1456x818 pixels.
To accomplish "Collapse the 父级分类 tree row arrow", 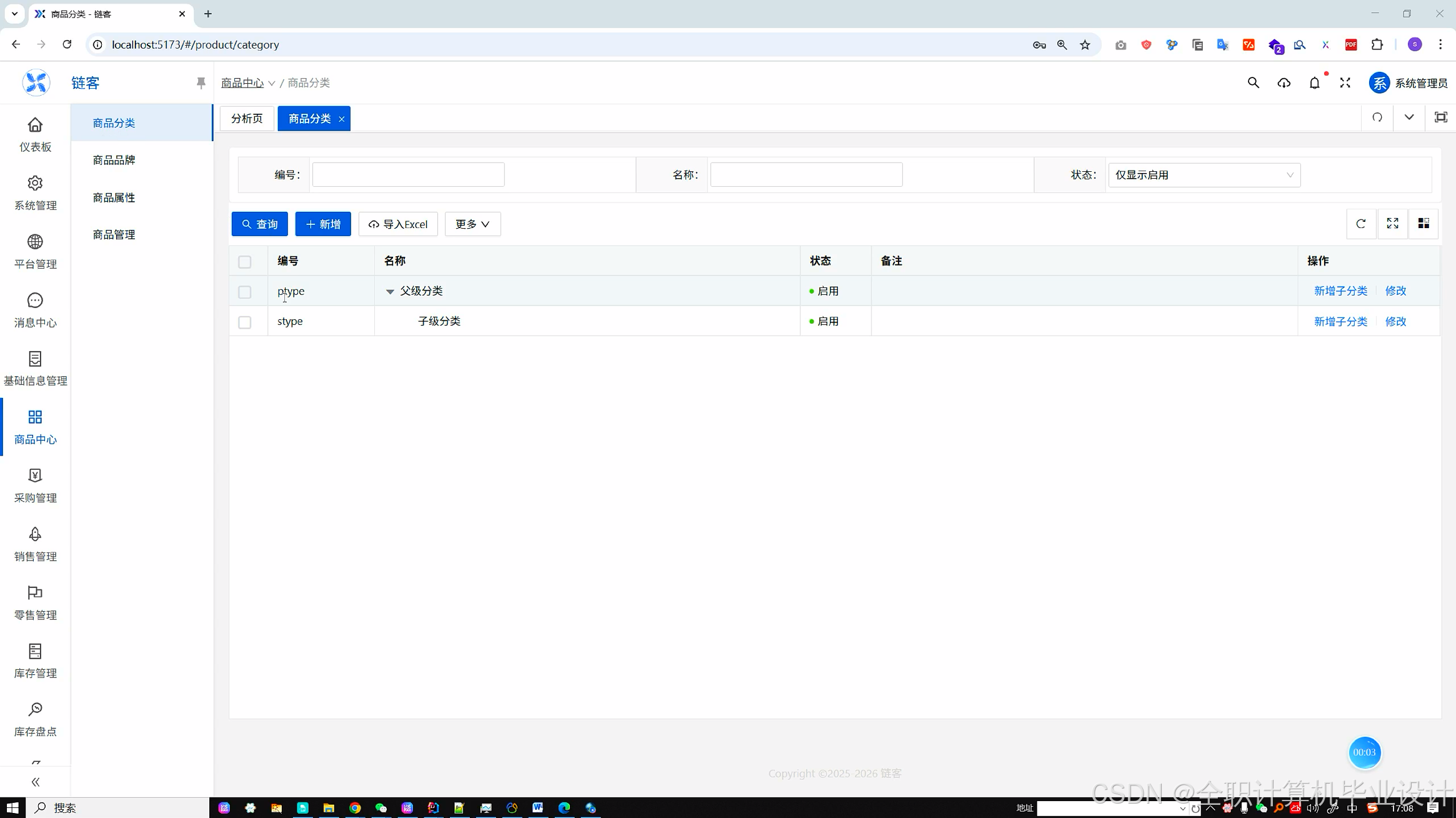I will [x=389, y=291].
